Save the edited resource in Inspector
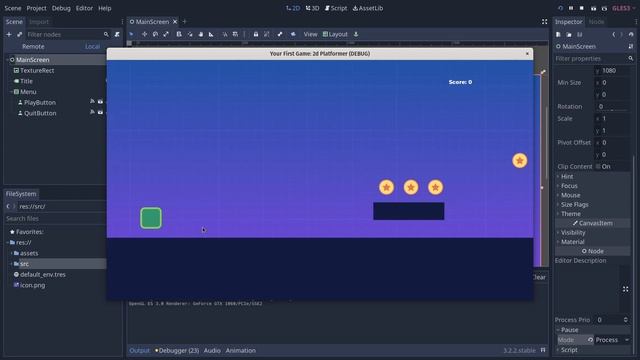The height and width of the screenshot is (360, 640). click(580, 34)
